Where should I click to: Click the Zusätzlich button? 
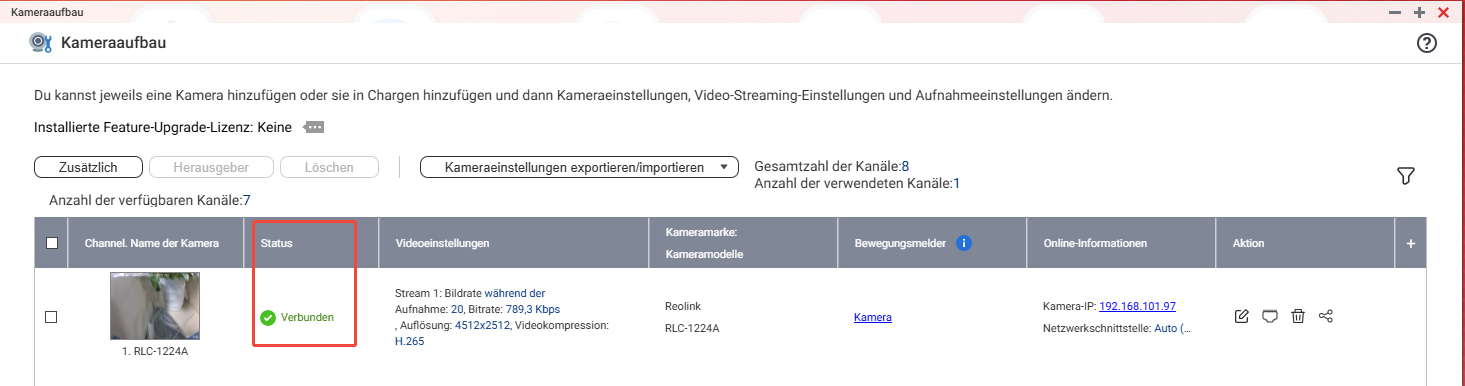(88, 167)
